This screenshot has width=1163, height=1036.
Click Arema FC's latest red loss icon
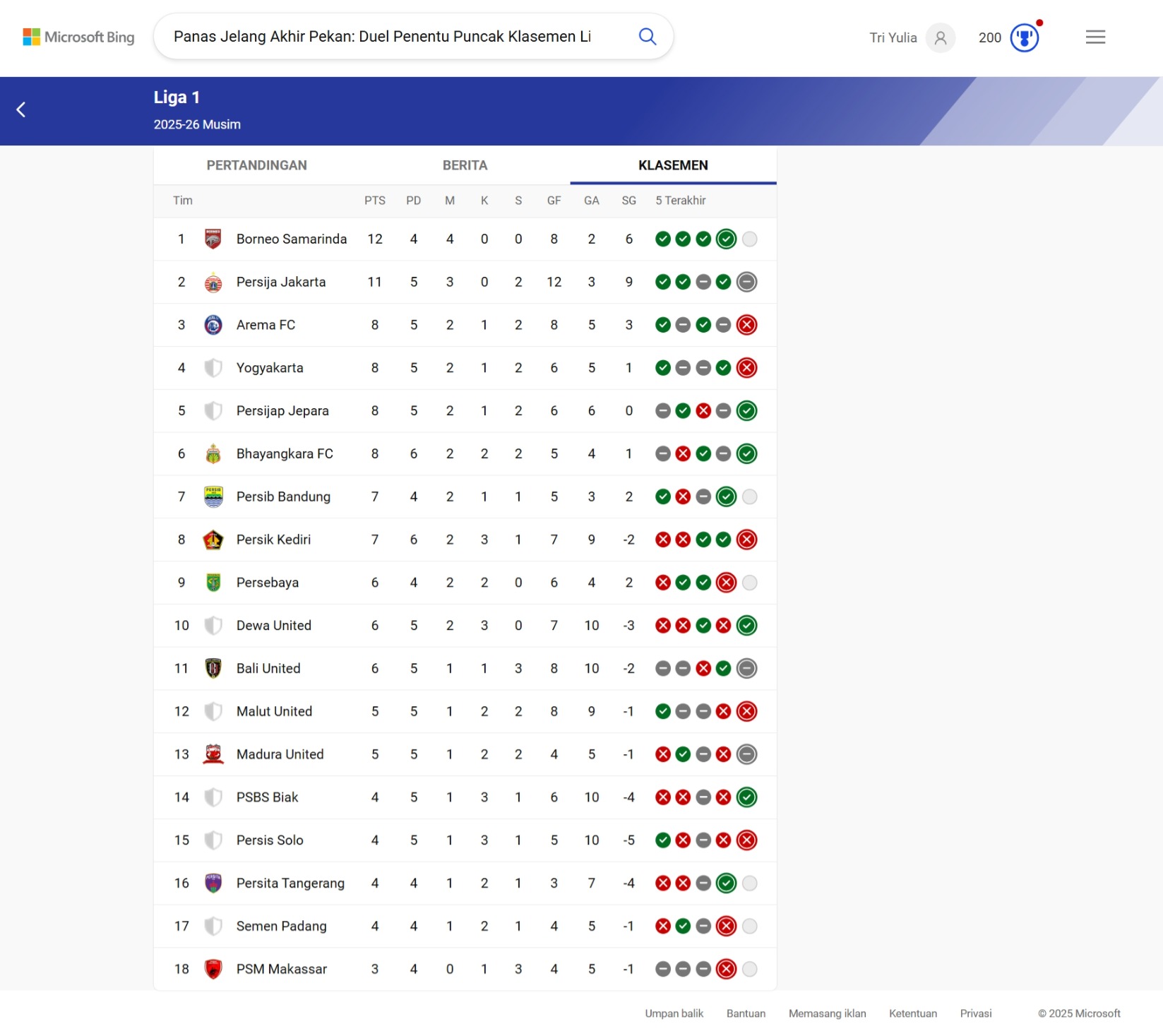(x=746, y=325)
